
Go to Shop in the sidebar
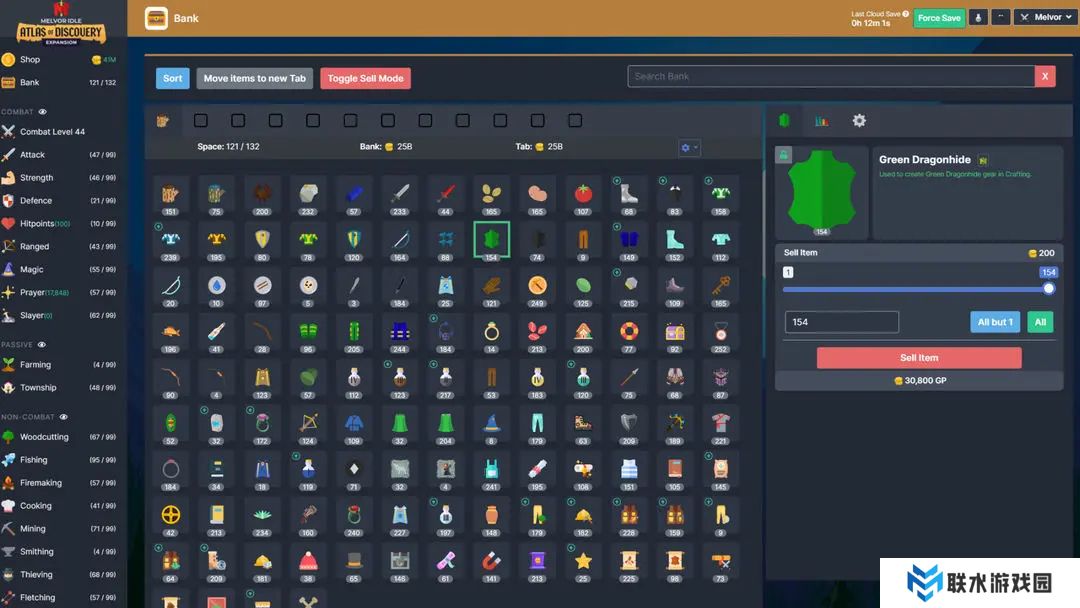[x=30, y=60]
